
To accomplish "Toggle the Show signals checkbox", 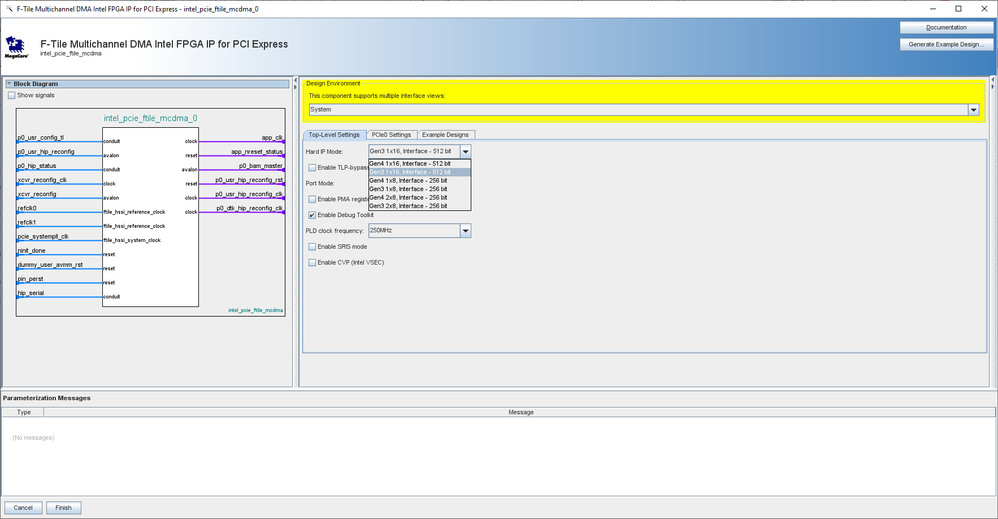I will 12,95.
